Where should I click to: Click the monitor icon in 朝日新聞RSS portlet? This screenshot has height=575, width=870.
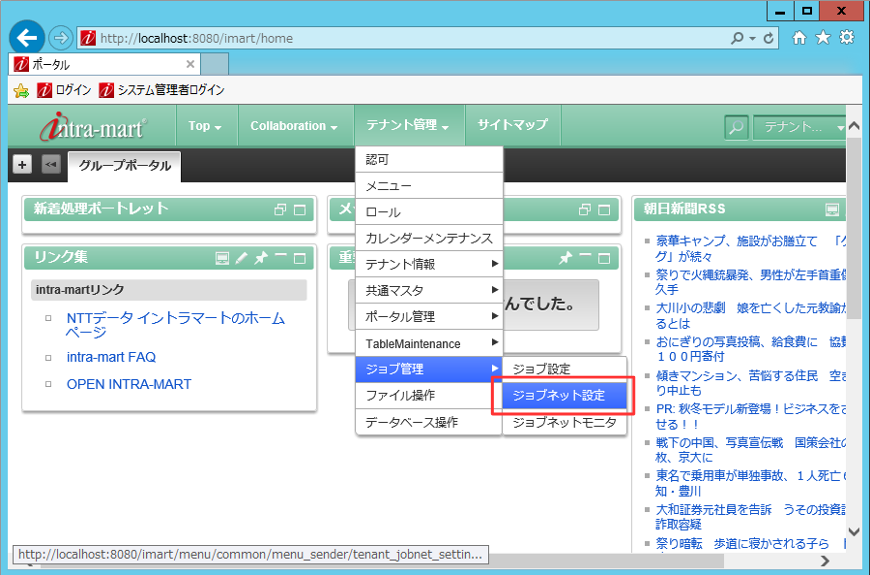pos(832,210)
